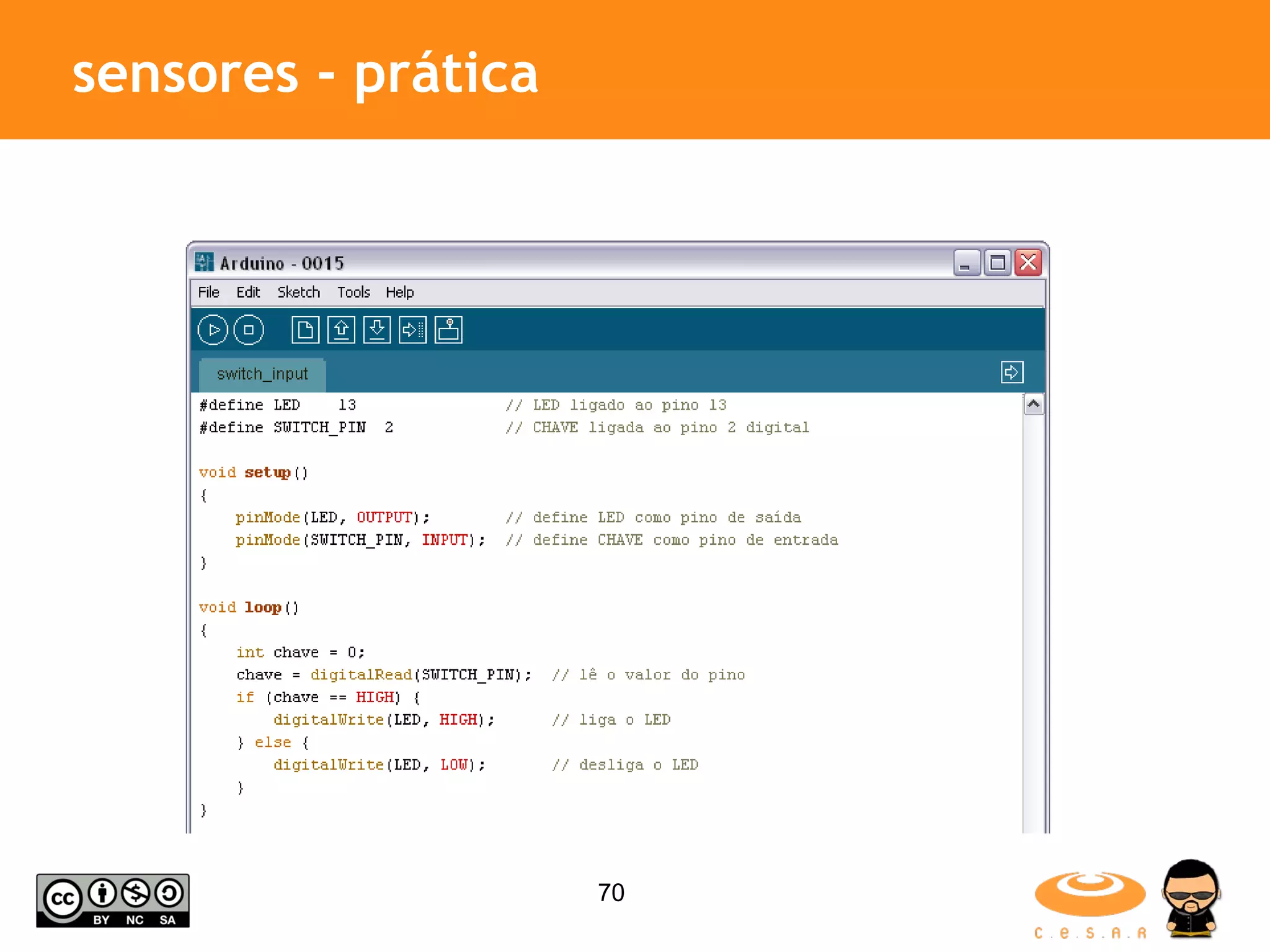
Task: Create a new sketch with New icon
Action: click(305, 330)
